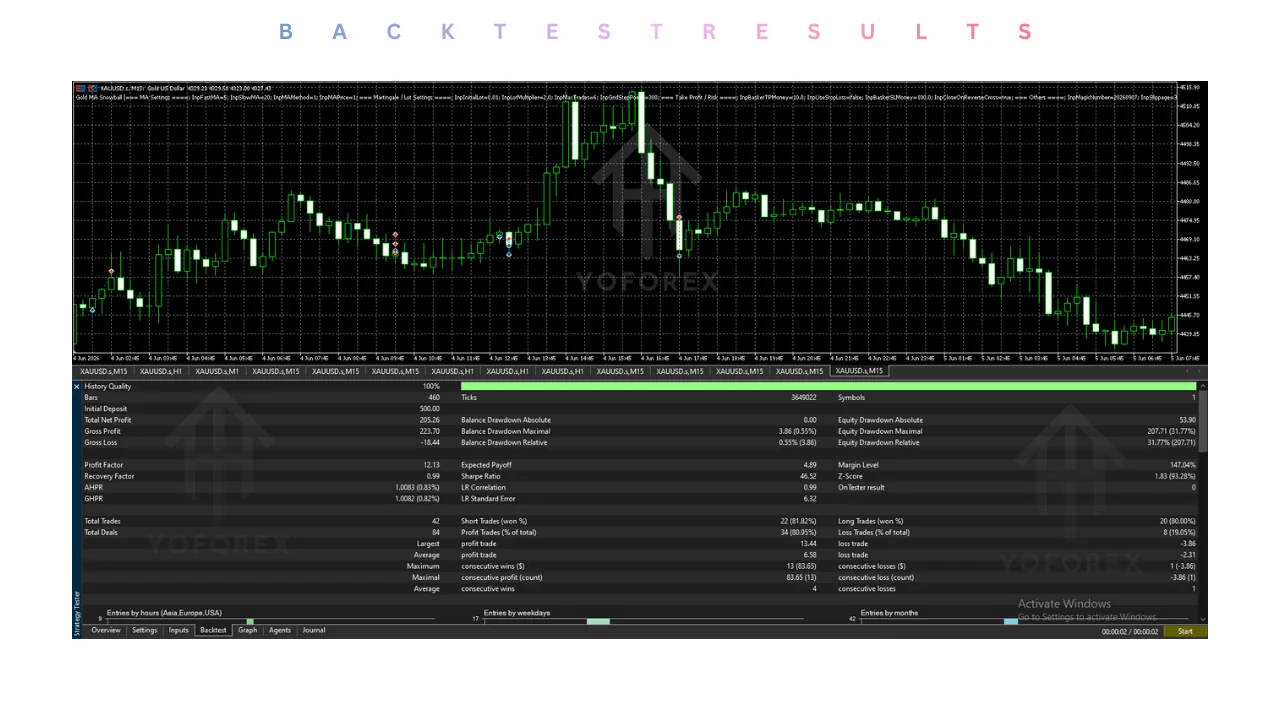This screenshot has width=1280, height=720.
Task: Click the Profit Factor value 12.13
Action: pyautogui.click(x=432, y=465)
